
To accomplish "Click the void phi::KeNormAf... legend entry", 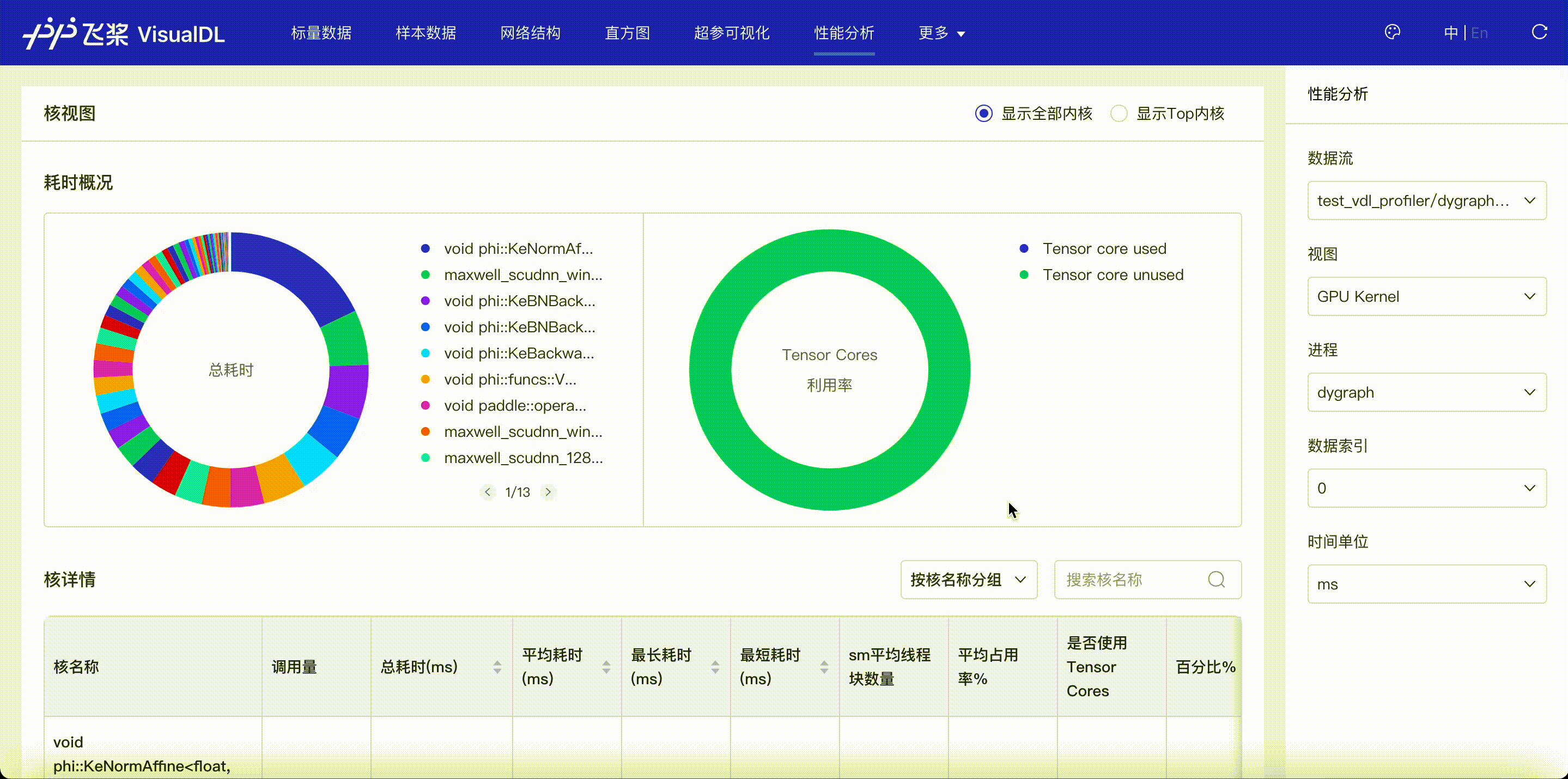I will pyautogui.click(x=518, y=249).
